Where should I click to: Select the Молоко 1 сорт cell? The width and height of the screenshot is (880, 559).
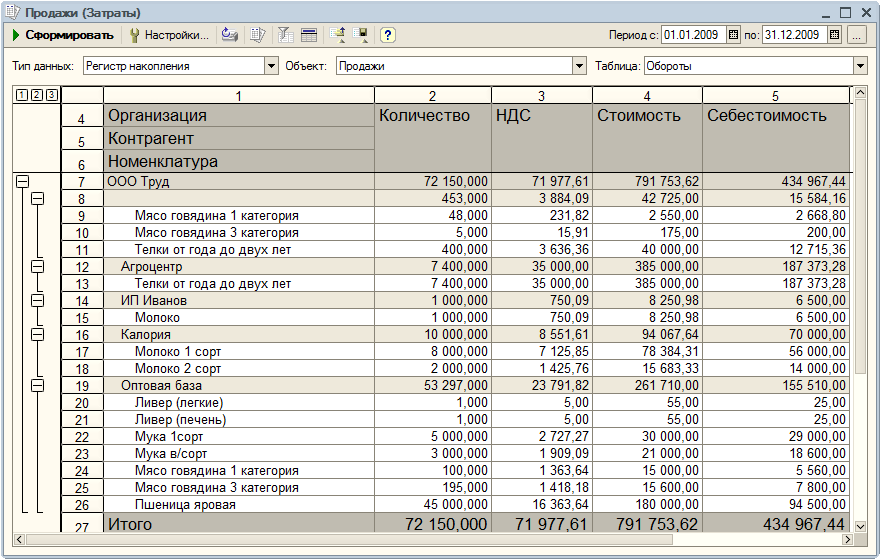pyautogui.click(x=239, y=351)
